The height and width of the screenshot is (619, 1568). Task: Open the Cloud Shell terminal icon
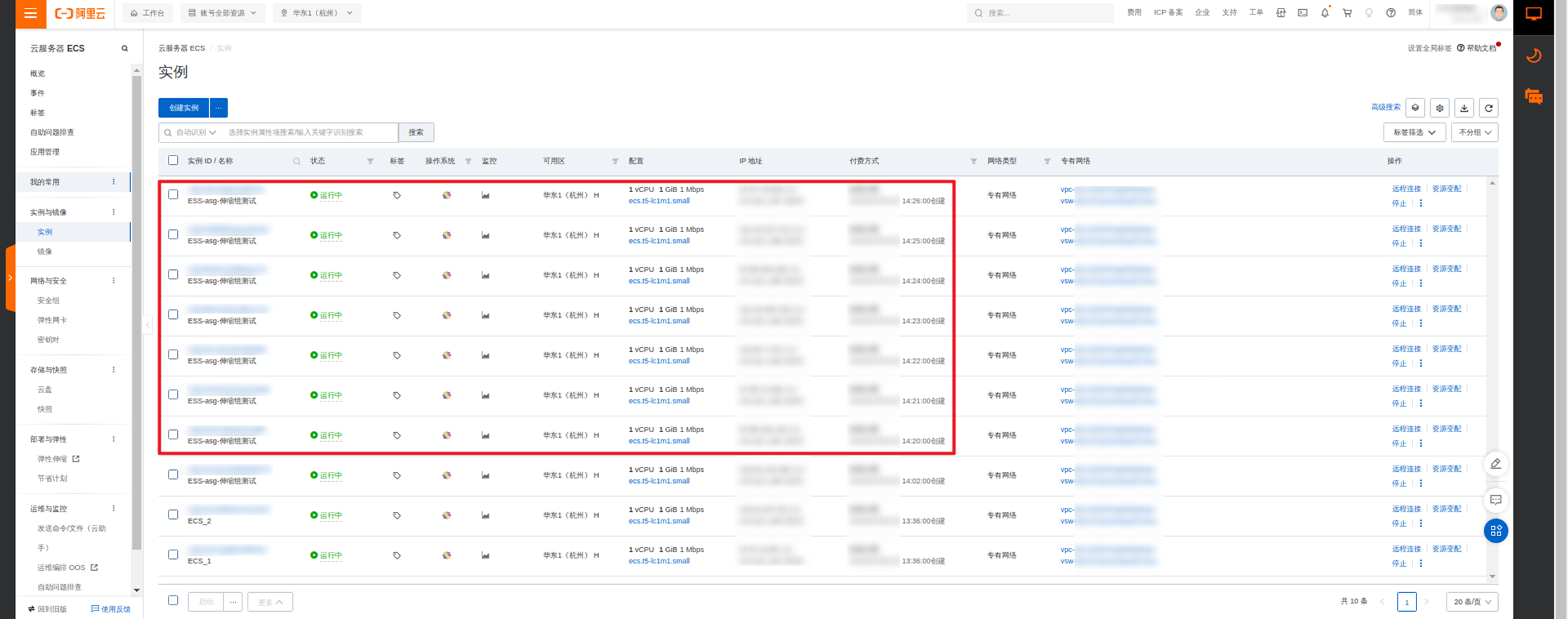click(x=1303, y=12)
